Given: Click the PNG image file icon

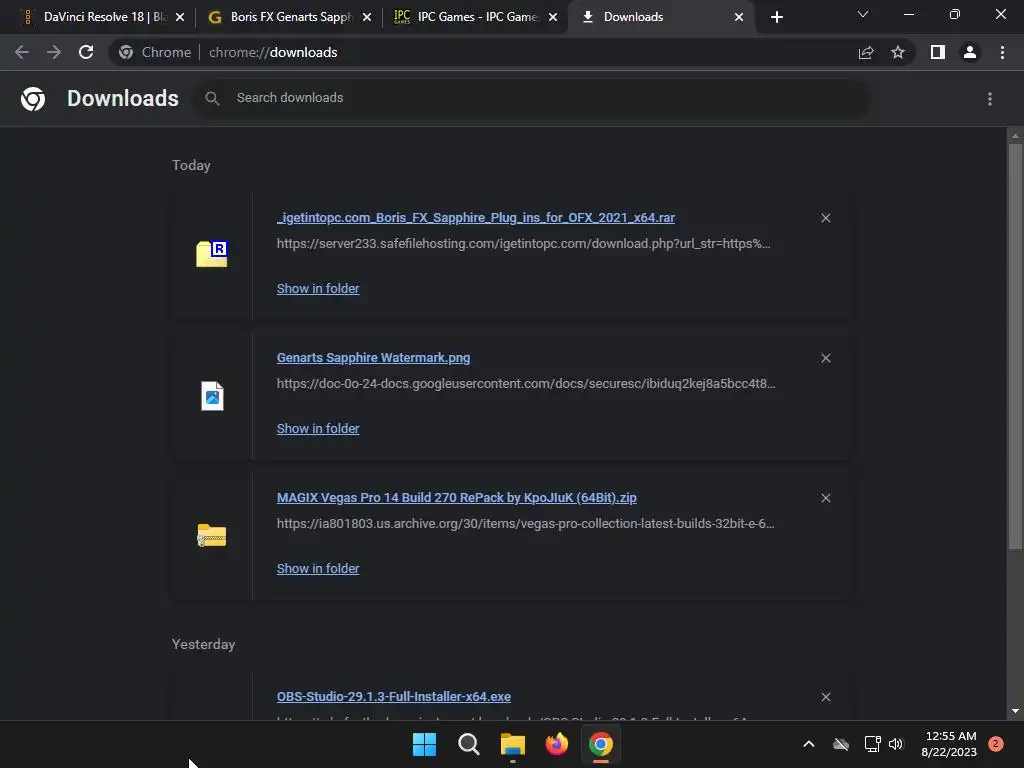Looking at the screenshot, I should click(x=212, y=396).
